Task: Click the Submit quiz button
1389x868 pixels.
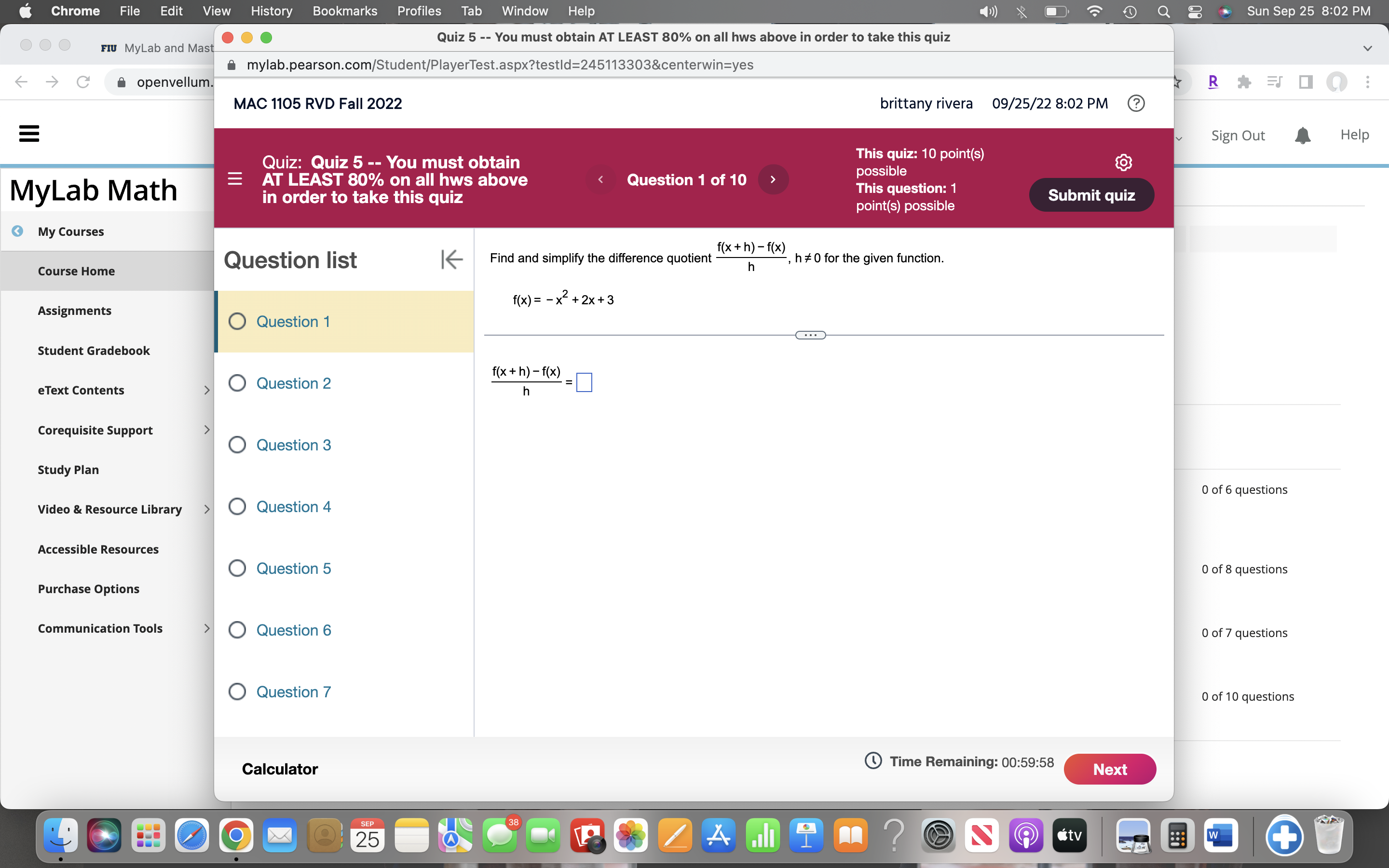Action: [x=1091, y=195]
